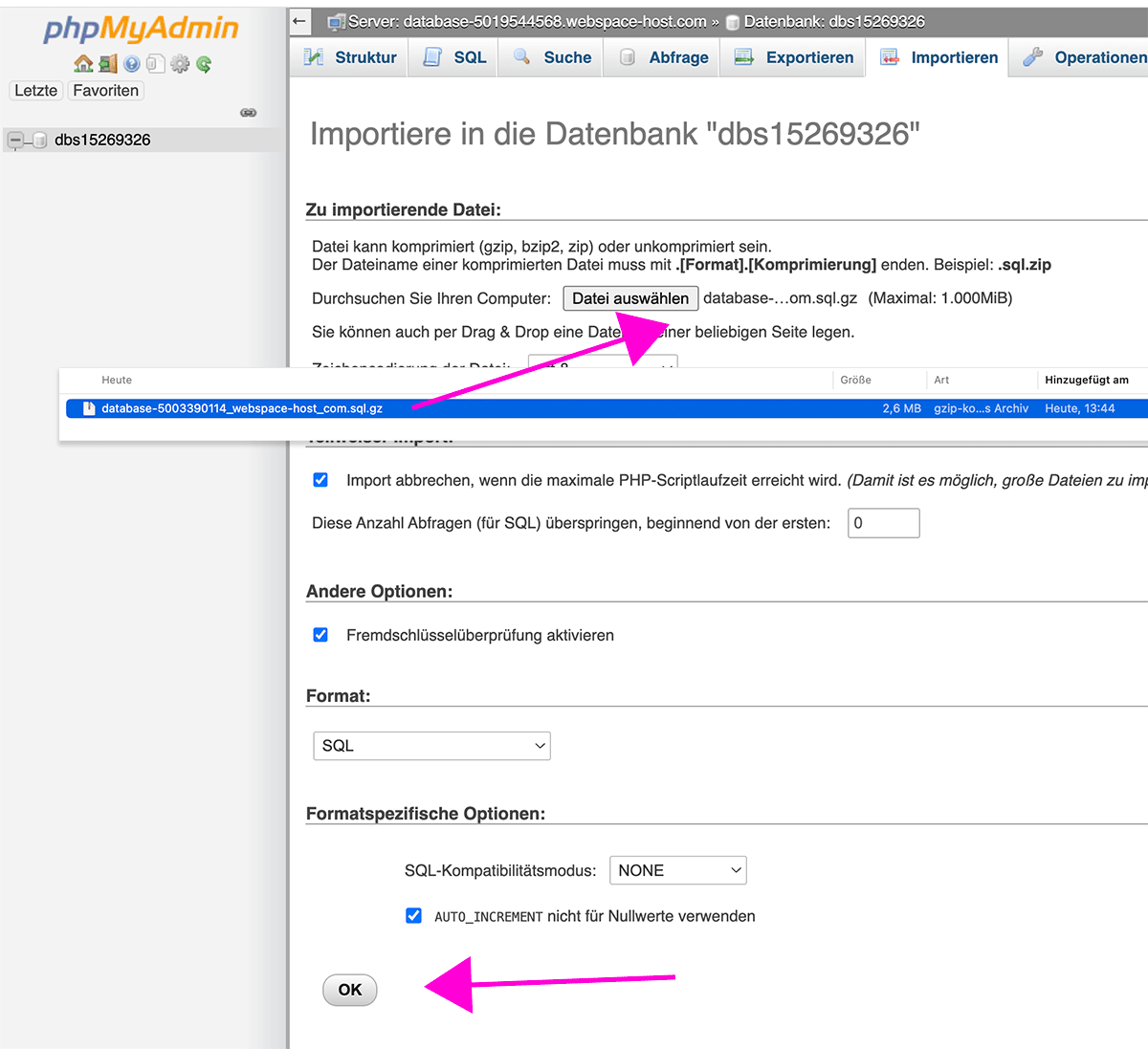Screen dimensions: 1148x1049
Task: Click the phpMyAdmin home icon
Action: [x=83, y=64]
